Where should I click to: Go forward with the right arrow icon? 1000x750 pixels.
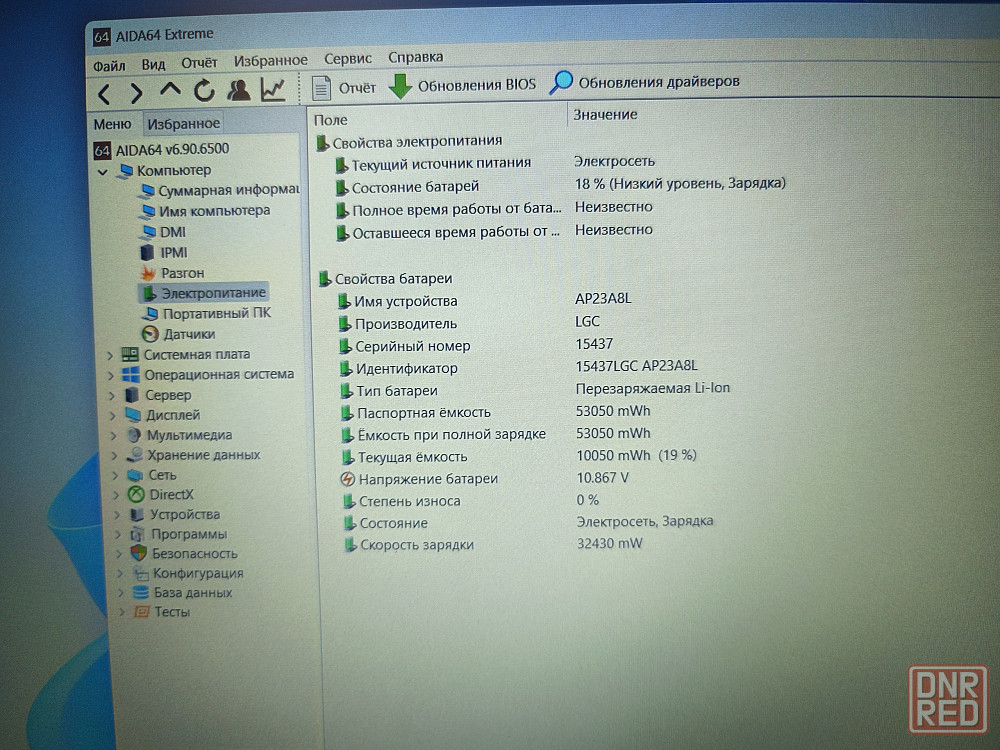[x=136, y=94]
